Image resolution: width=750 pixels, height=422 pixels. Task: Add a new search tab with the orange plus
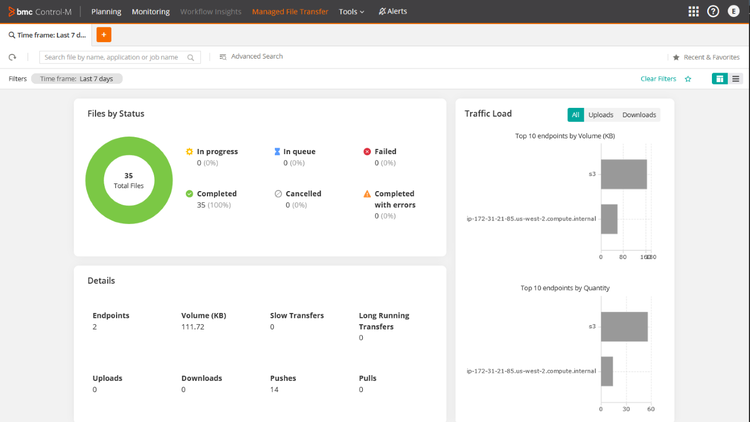point(104,34)
